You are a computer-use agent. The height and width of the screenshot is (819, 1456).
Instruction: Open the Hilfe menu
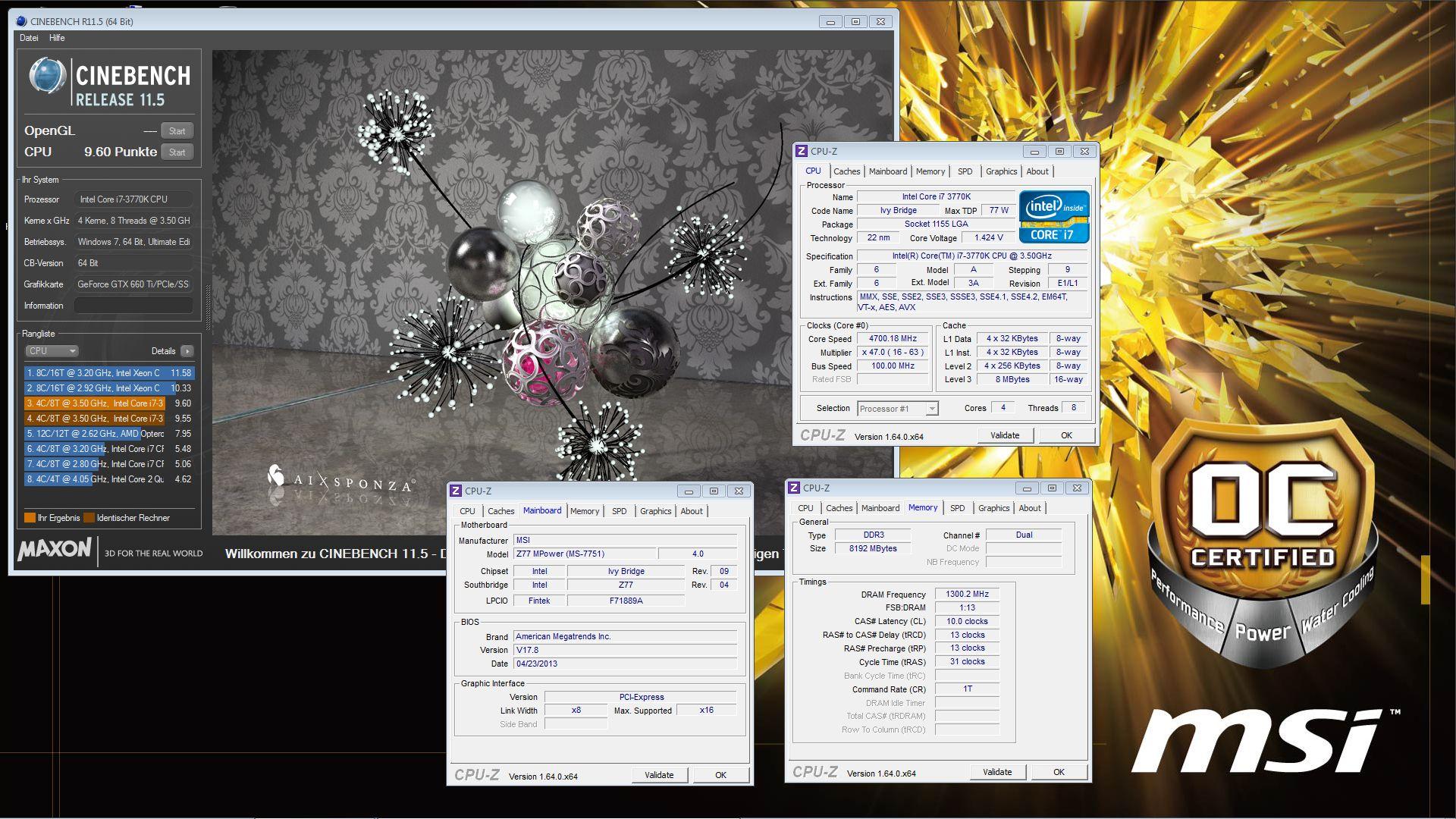[x=57, y=38]
